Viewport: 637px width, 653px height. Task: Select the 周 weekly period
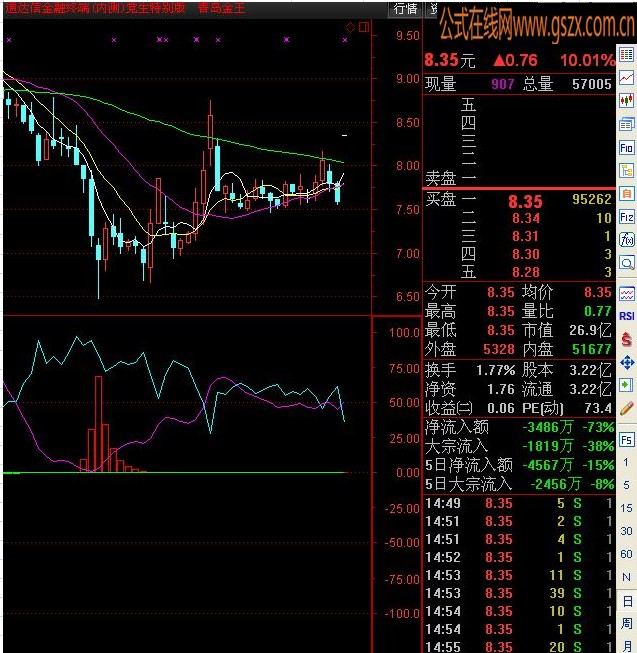[x=627, y=624]
